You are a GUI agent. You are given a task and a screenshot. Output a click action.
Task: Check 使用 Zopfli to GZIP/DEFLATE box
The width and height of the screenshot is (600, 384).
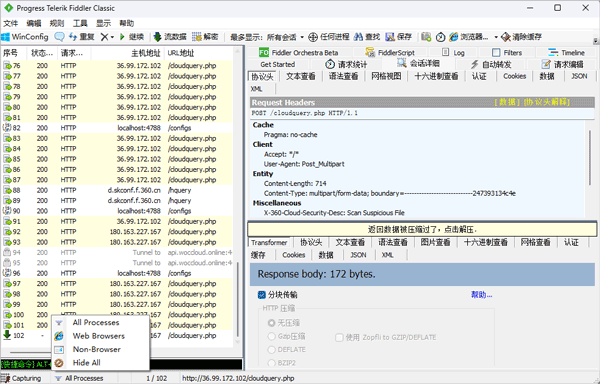pyautogui.click(x=339, y=337)
